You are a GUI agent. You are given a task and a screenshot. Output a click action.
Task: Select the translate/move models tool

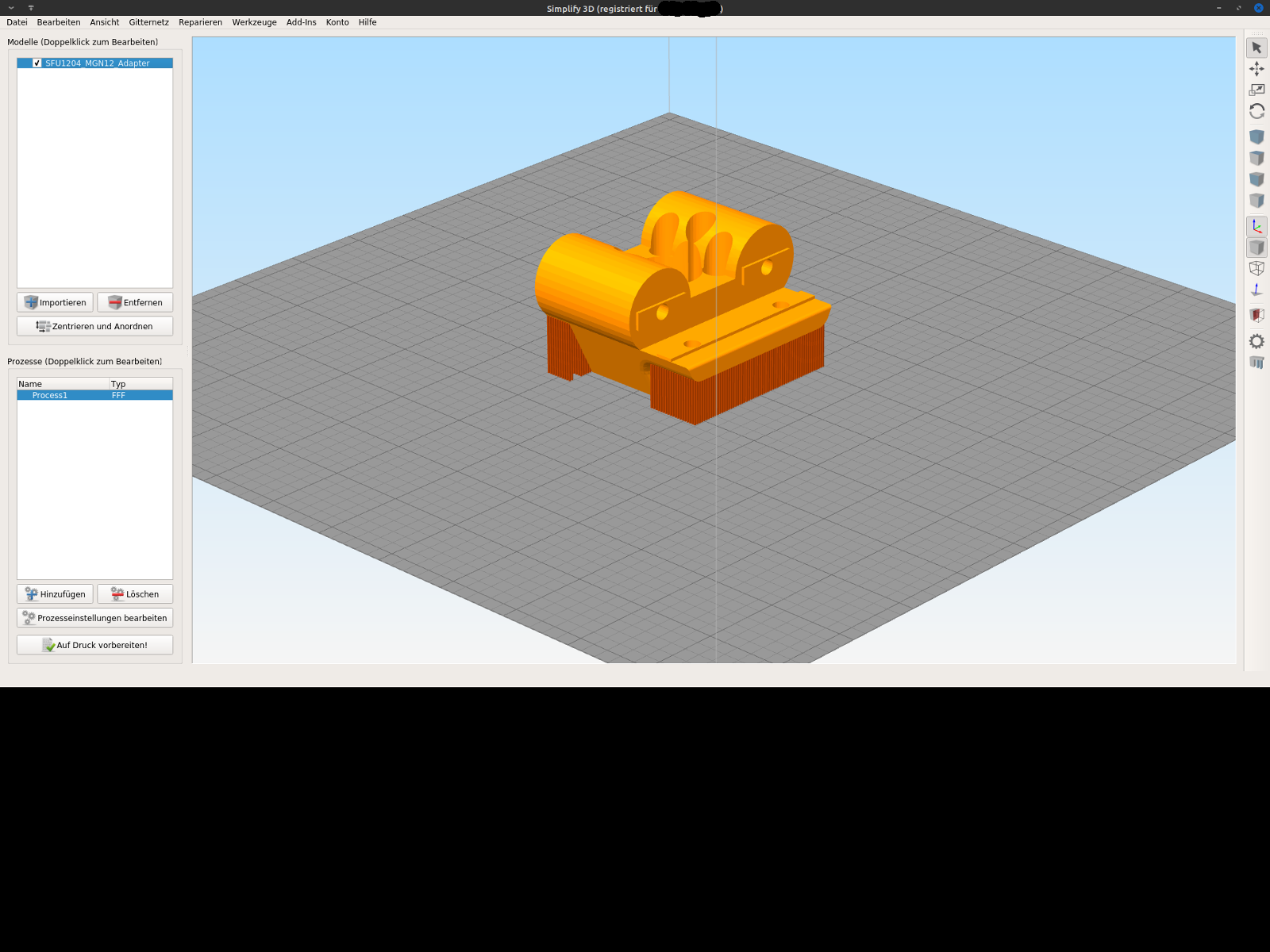(x=1257, y=69)
